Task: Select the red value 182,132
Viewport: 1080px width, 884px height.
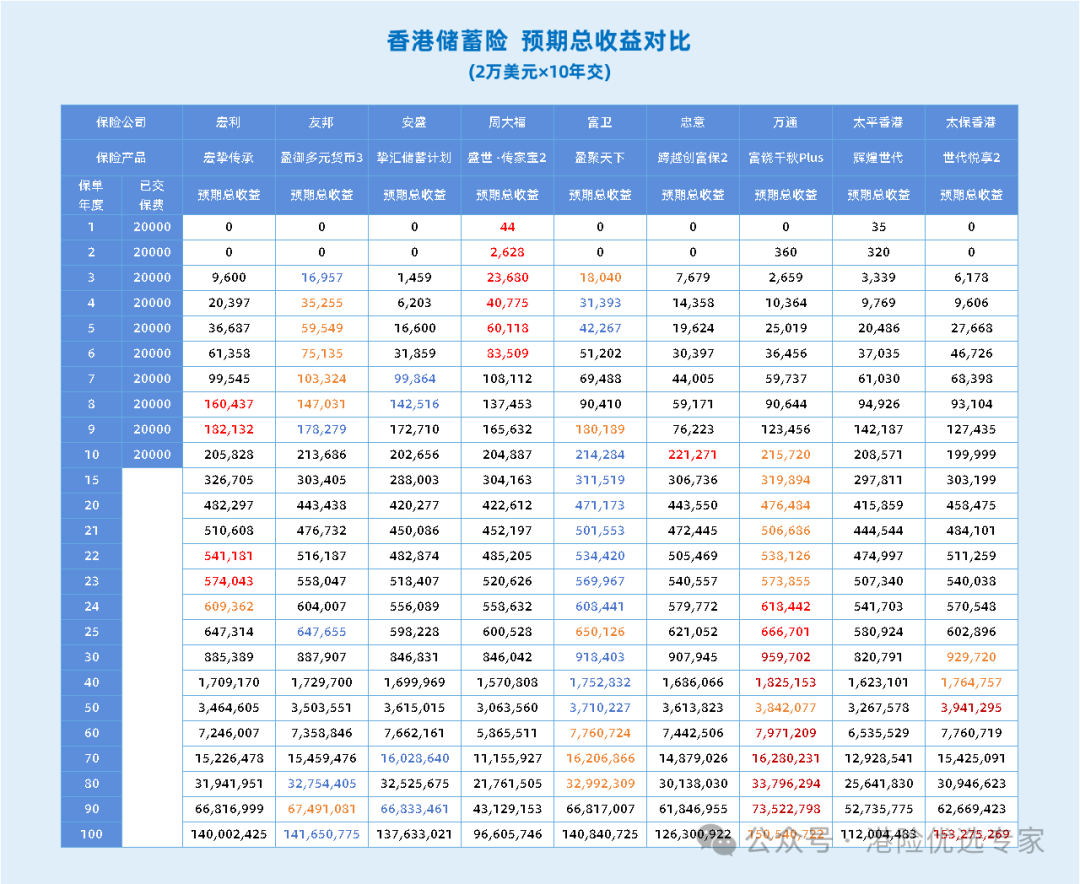Action: click(229, 429)
